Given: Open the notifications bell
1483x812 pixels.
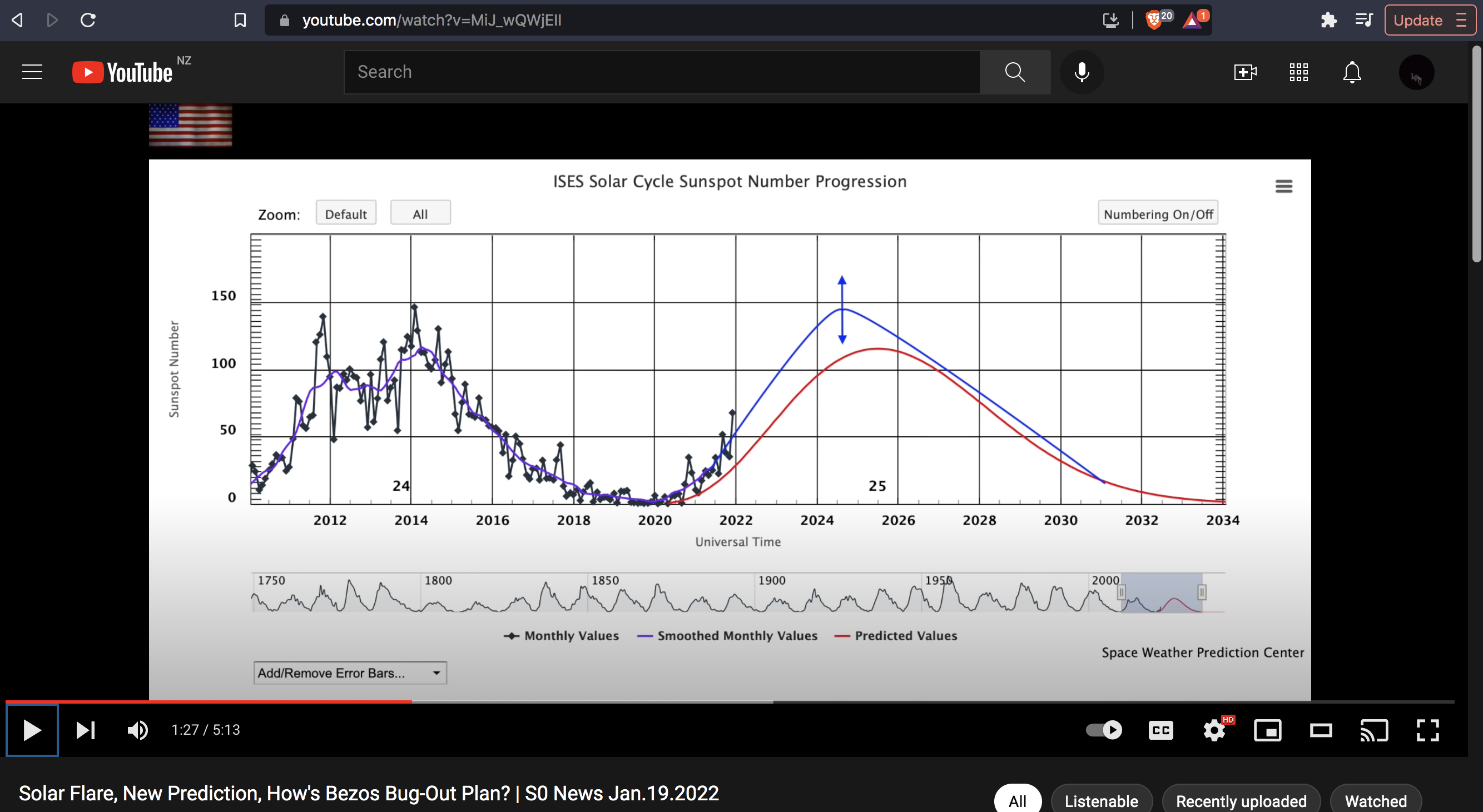Looking at the screenshot, I should click(1351, 72).
